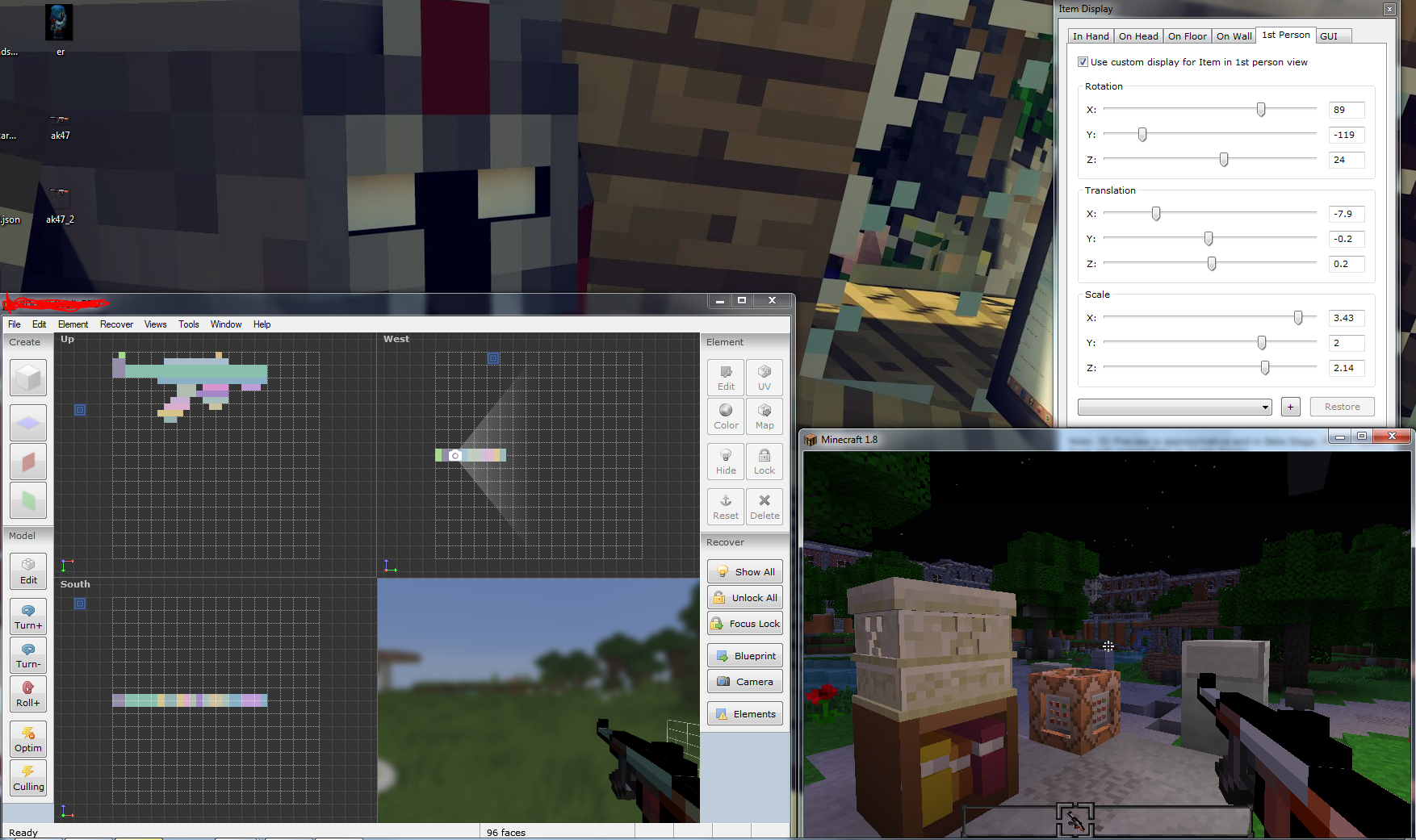The image size is (1416, 840).
Task: Switch to the On Head tab
Action: coord(1138,36)
